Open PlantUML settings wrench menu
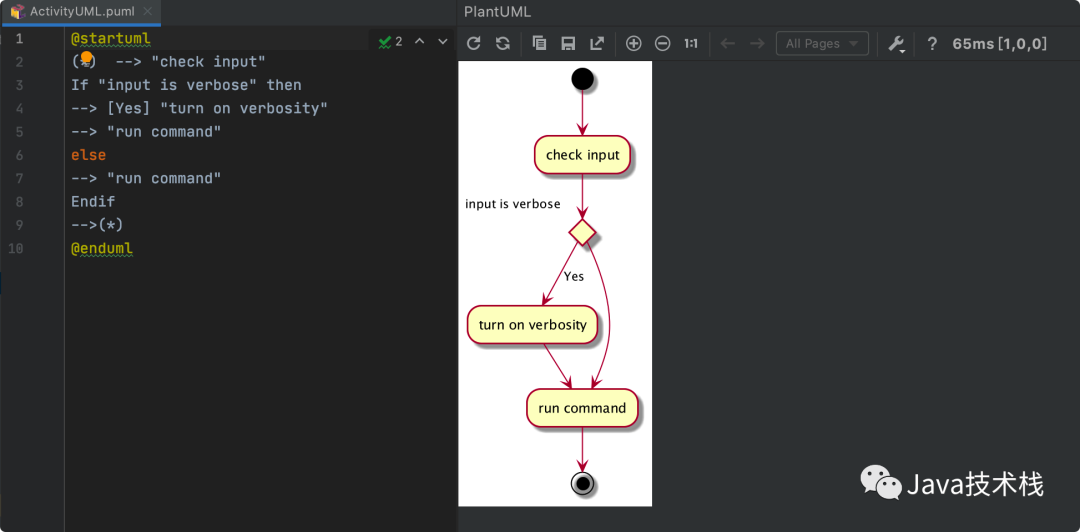The height and width of the screenshot is (532, 1080). [896, 44]
